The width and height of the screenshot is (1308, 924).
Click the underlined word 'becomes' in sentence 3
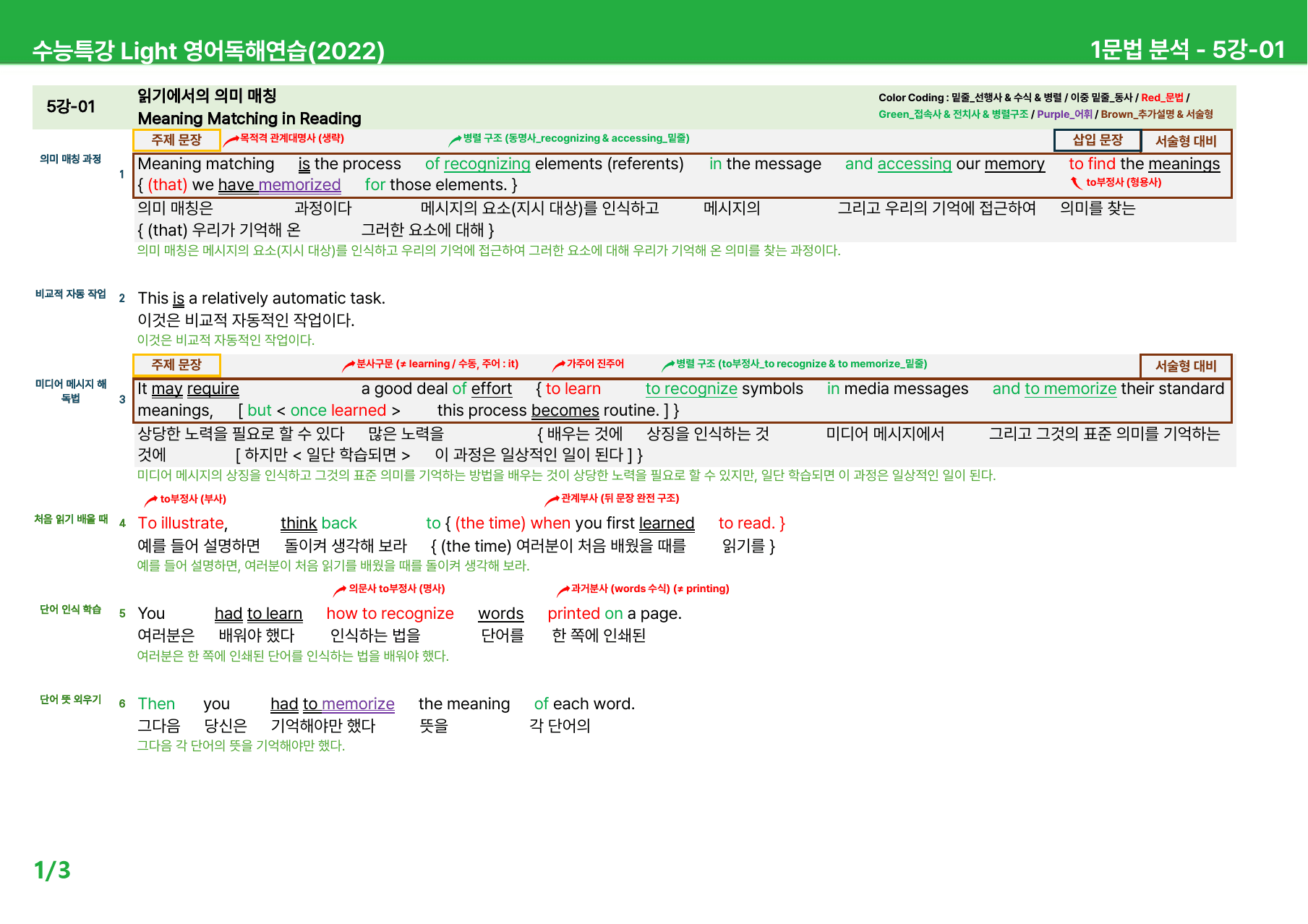(x=565, y=411)
